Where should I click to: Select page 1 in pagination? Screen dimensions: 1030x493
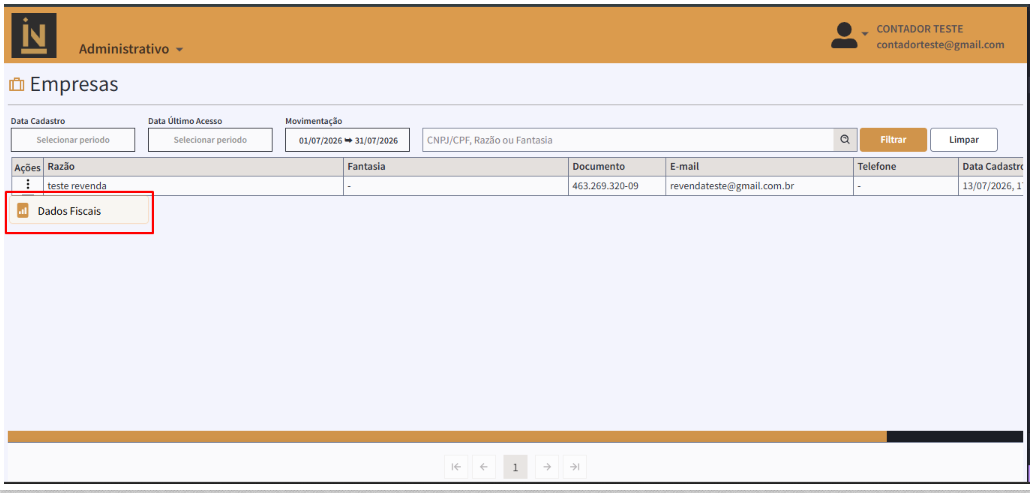(x=515, y=467)
